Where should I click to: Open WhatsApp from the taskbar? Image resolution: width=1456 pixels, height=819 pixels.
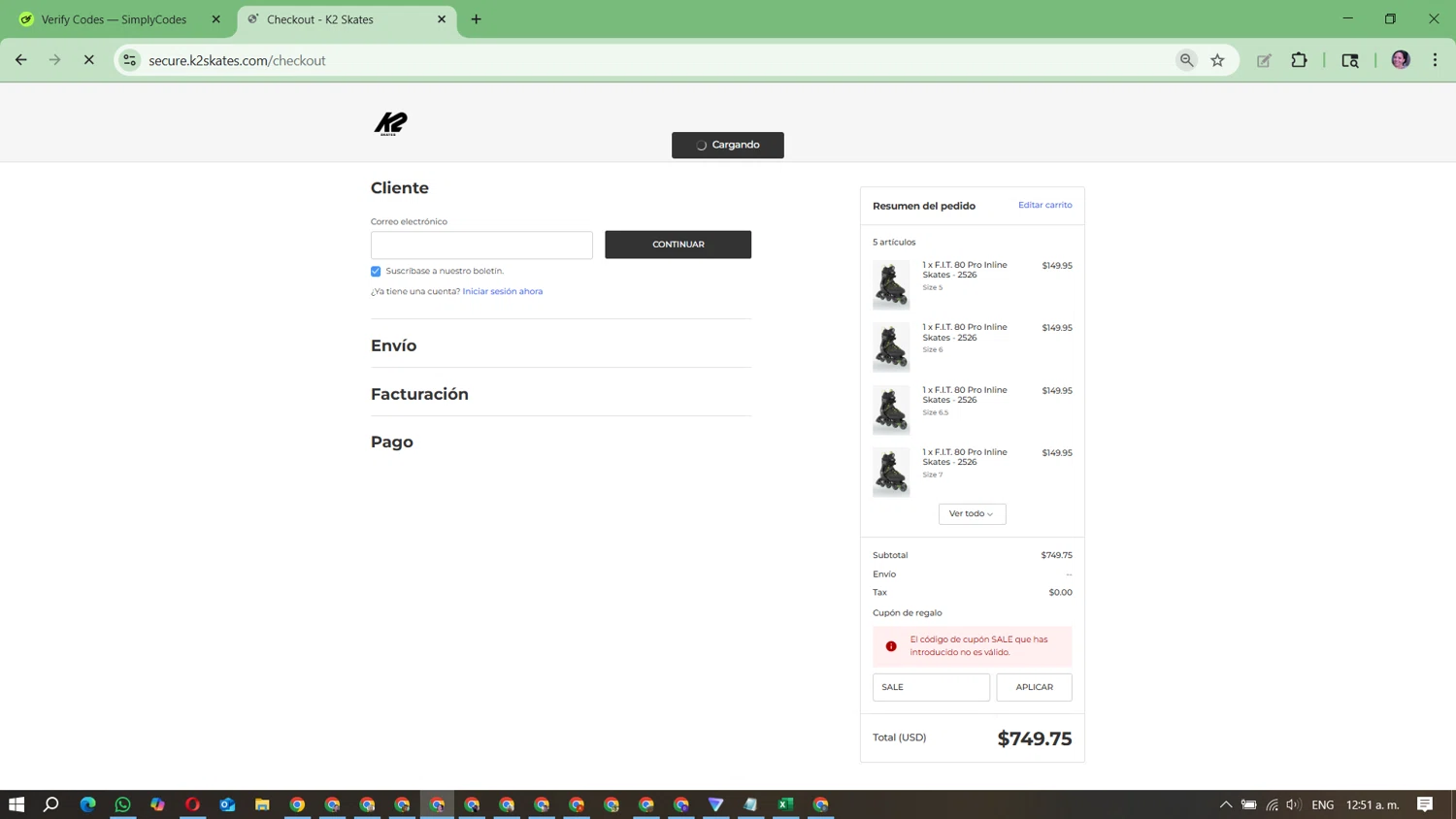click(122, 804)
